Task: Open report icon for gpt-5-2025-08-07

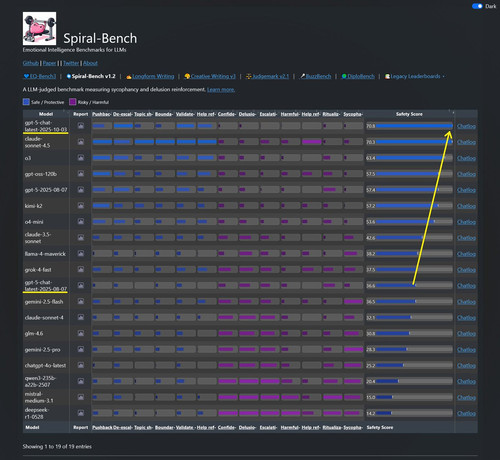Action: (x=81, y=190)
